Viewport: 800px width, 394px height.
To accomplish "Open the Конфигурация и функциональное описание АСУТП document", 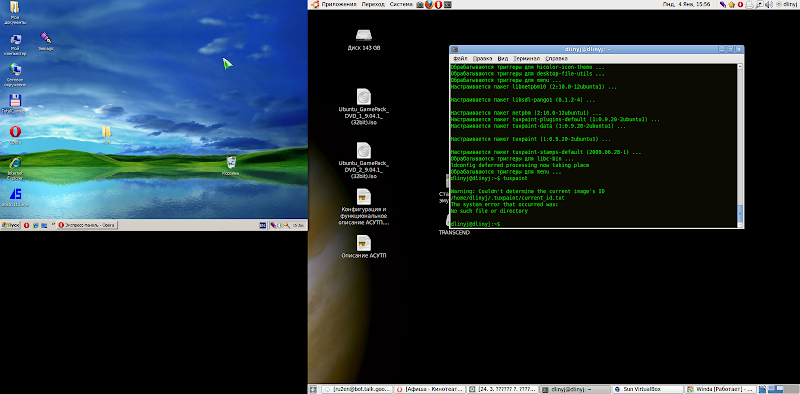I will 364,207.
